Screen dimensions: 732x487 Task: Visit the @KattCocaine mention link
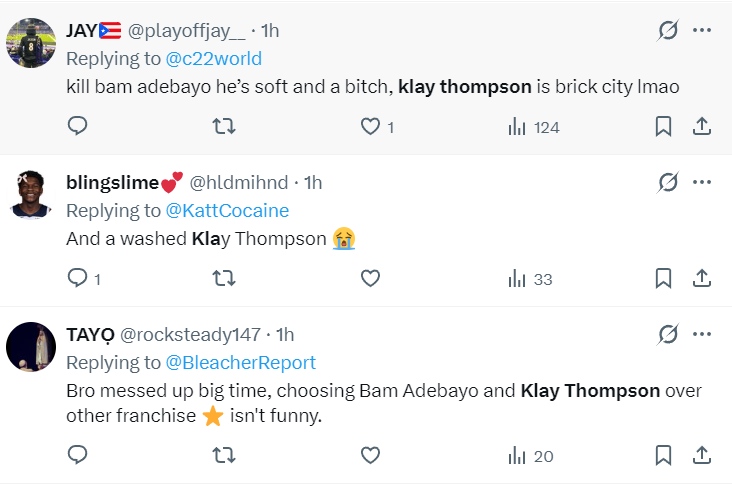coord(227,211)
